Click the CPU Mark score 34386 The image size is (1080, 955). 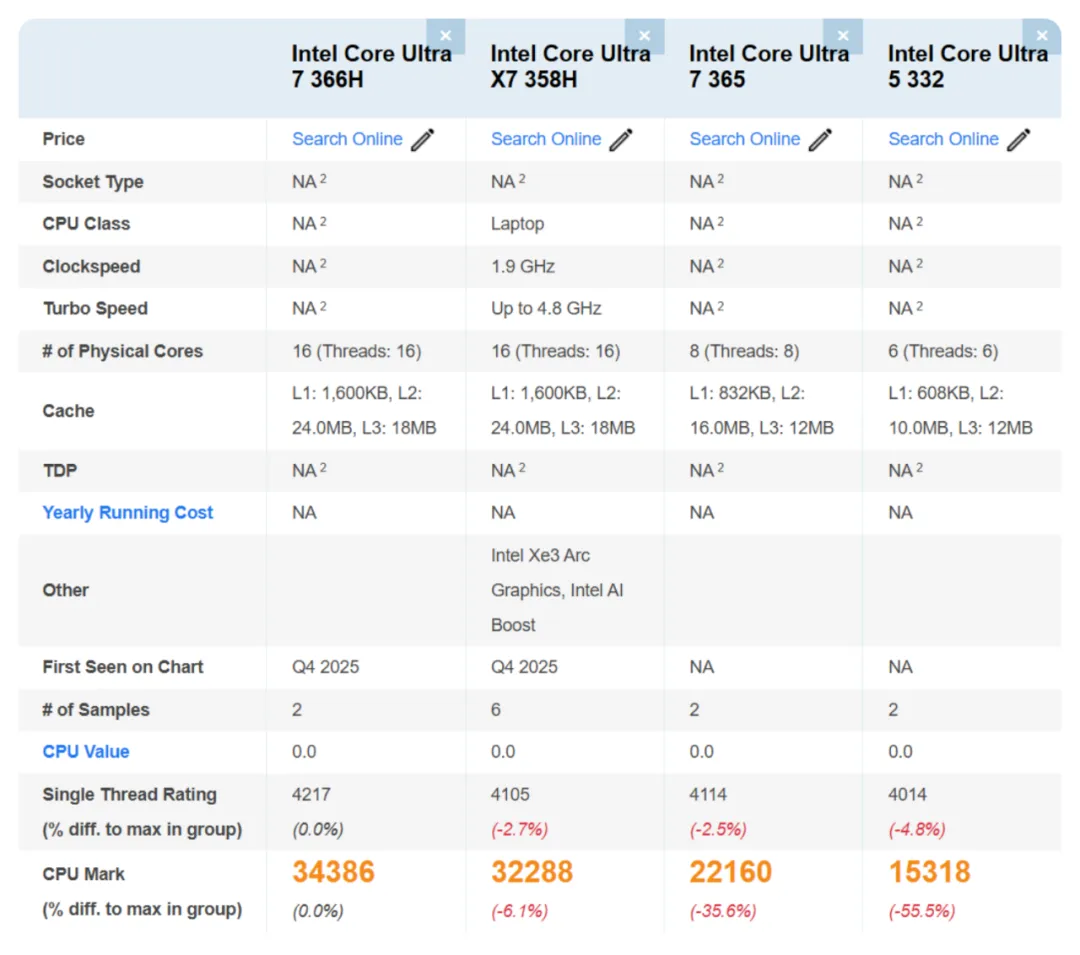[x=333, y=871]
